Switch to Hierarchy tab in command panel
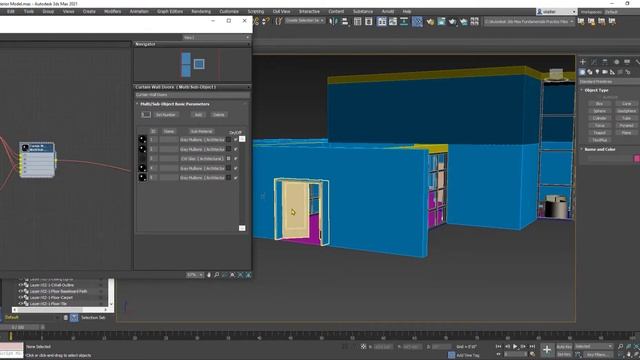Screen dimensions: 640x360 pyautogui.click(x=605, y=62)
